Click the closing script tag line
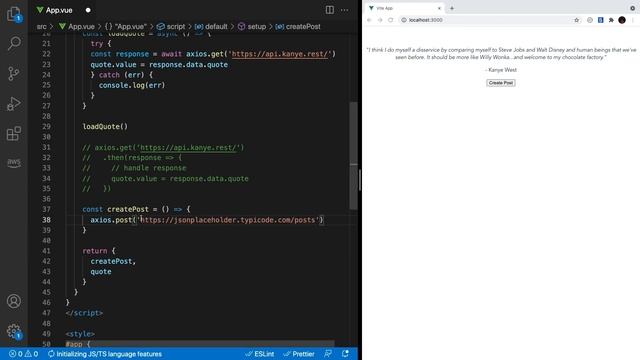The image size is (640, 360). tap(84, 313)
